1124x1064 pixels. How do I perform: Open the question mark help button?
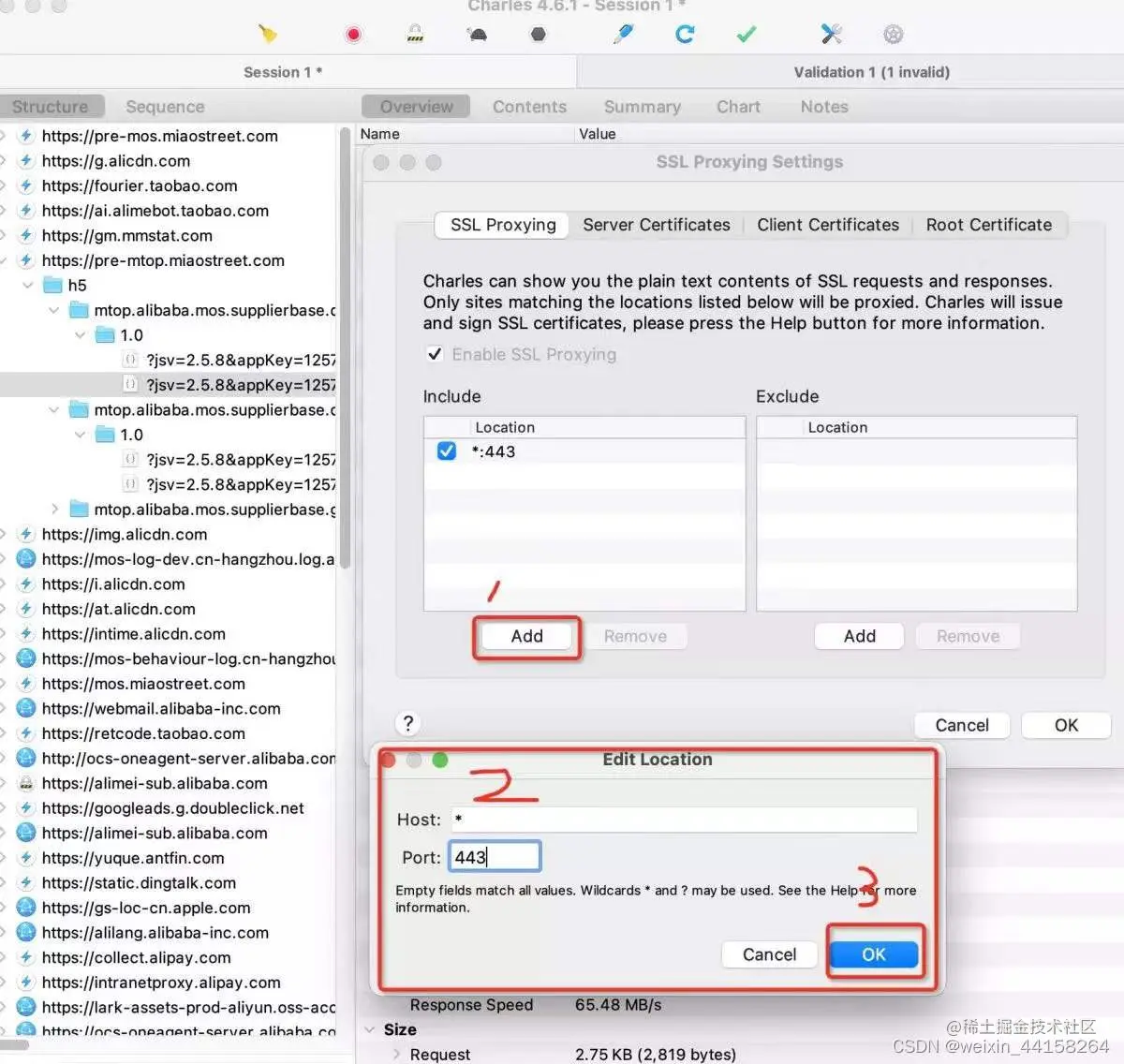(407, 723)
